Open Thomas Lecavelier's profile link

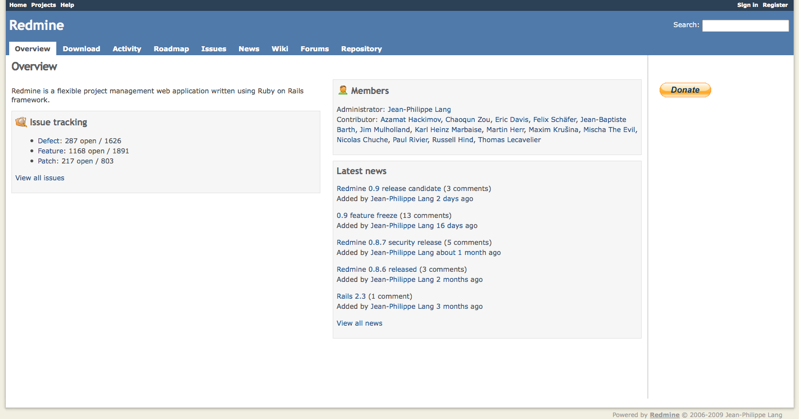(x=509, y=140)
